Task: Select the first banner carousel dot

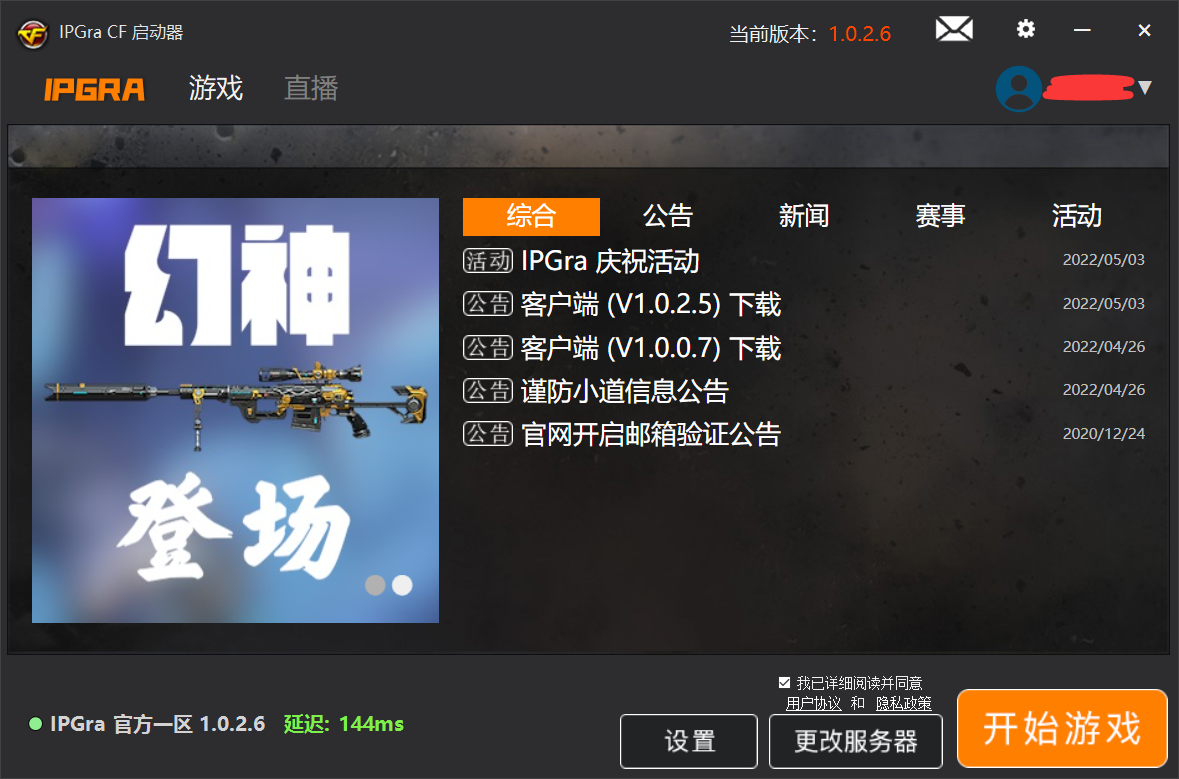Action: [375, 585]
